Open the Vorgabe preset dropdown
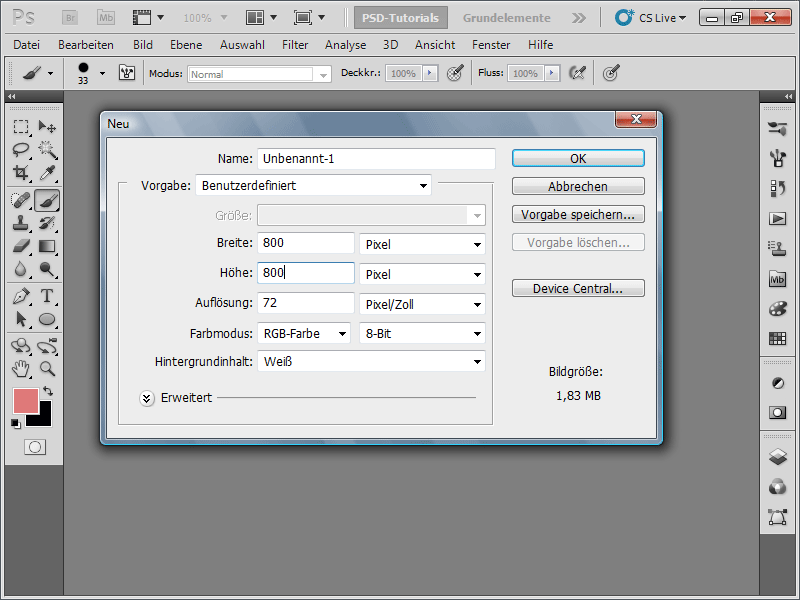Image resolution: width=800 pixels, height=600 pixels. 313,185
